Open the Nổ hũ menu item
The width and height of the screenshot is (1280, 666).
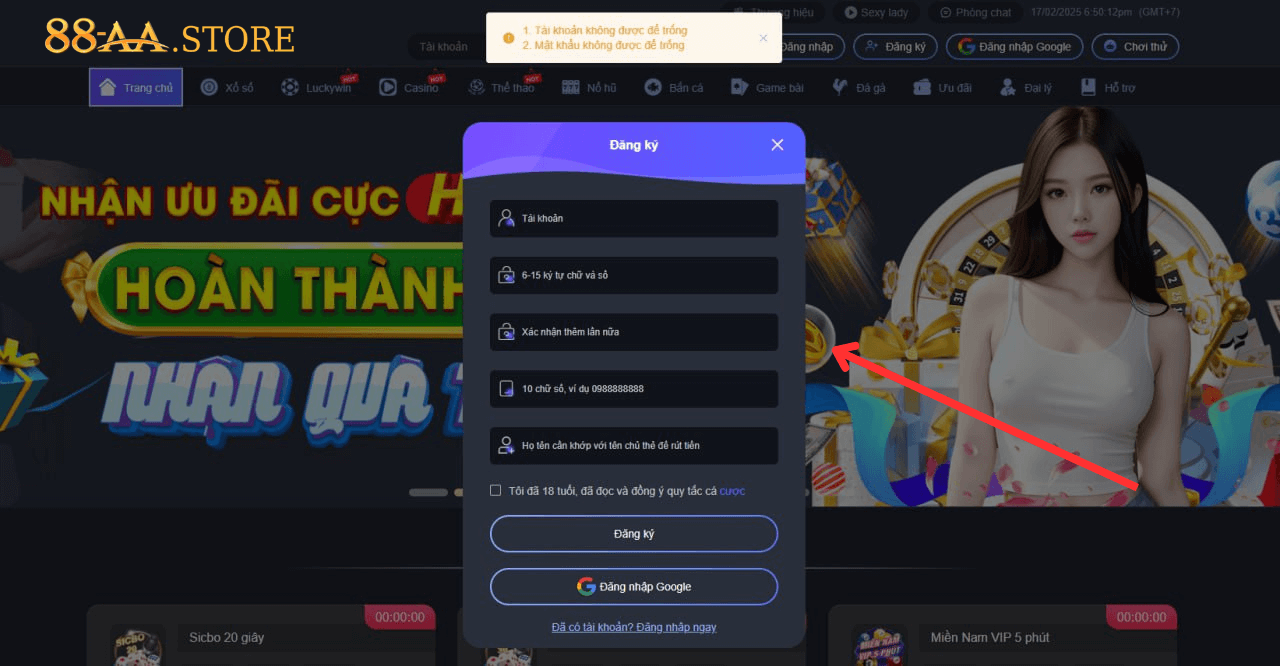(589, 88)
